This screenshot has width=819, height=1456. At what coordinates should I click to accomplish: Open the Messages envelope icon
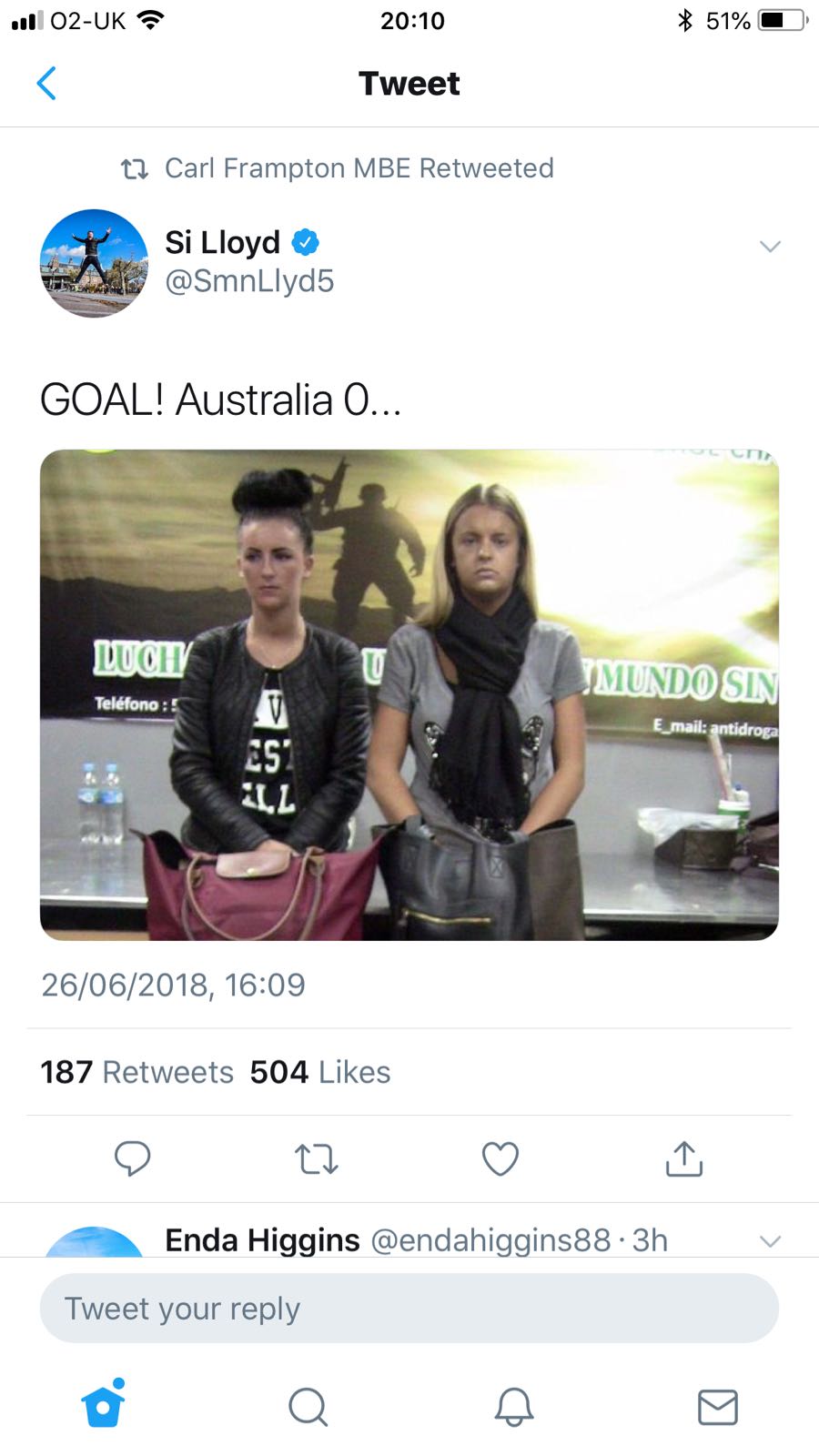718,1407
